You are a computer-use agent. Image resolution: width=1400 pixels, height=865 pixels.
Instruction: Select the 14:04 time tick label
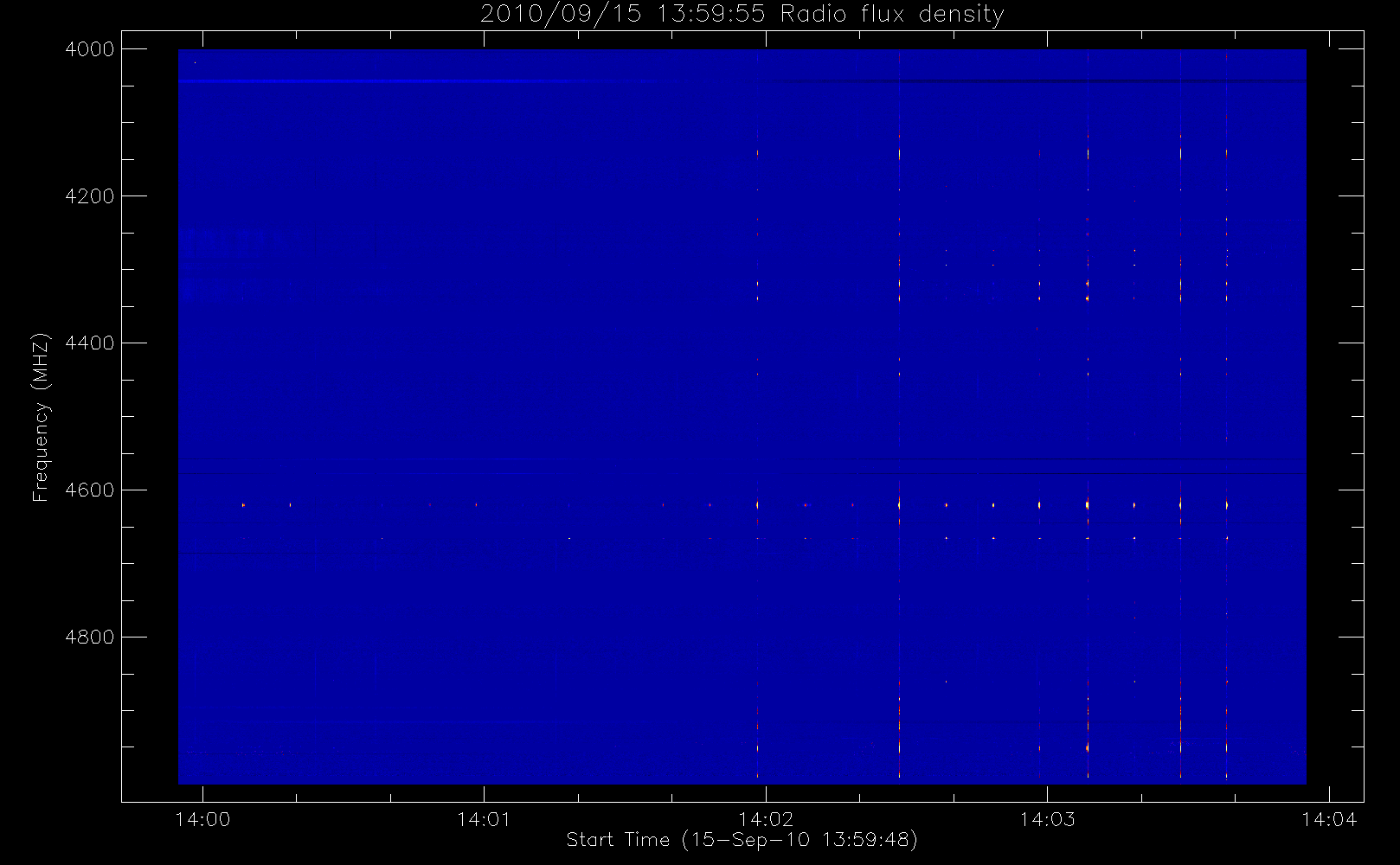[x=1329, y=819]
